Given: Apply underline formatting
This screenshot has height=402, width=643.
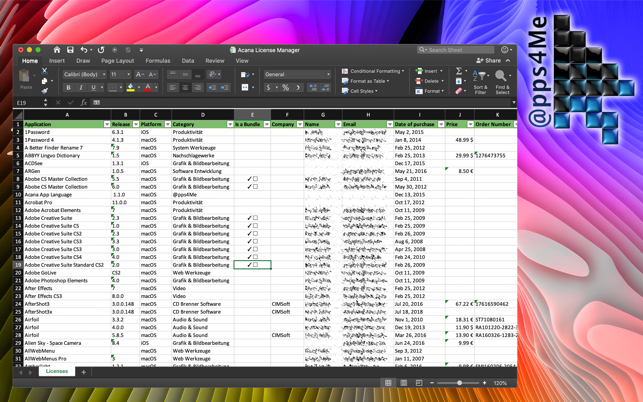Looking at the screenshot, I should [93, 87].
